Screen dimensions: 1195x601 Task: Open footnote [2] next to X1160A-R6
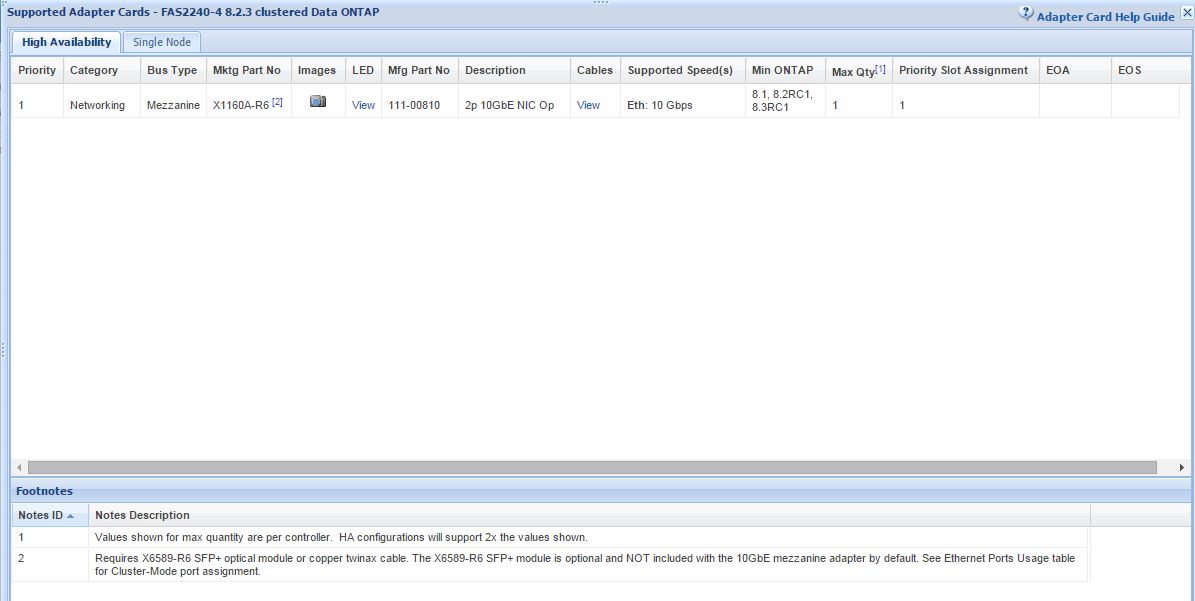click(277, 101)
